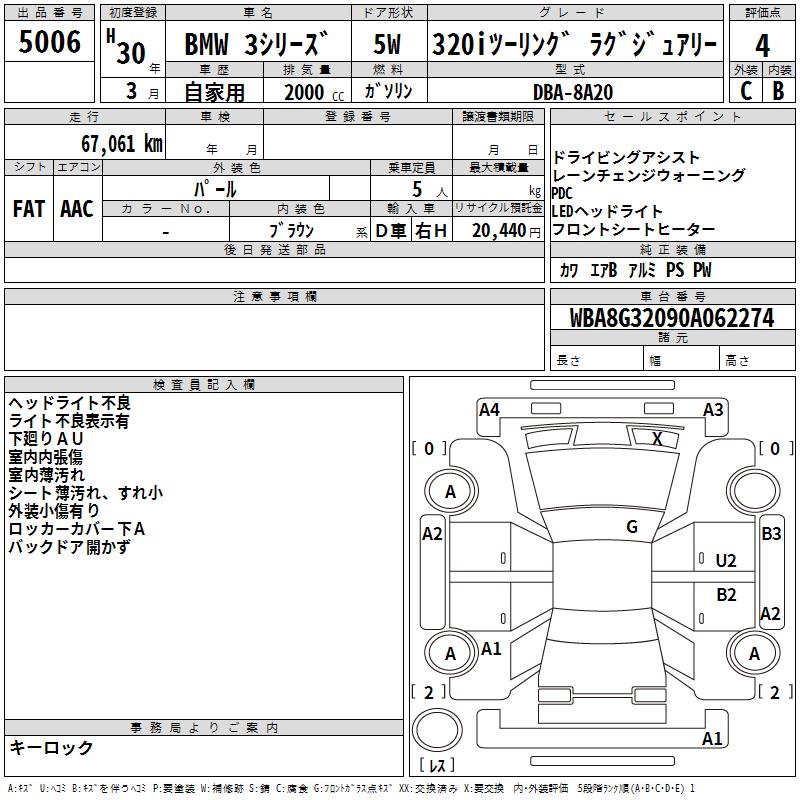Select the car name BMW 3シリーズ
Image resolution: width=800 pixels, height=800 pixels.
256,44
